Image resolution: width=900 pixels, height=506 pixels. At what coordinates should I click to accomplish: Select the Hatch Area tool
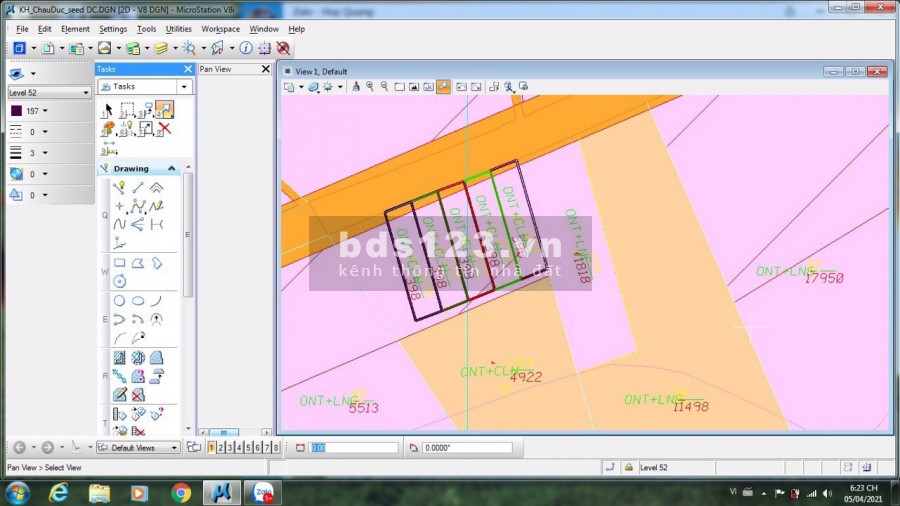coord(119,358)
